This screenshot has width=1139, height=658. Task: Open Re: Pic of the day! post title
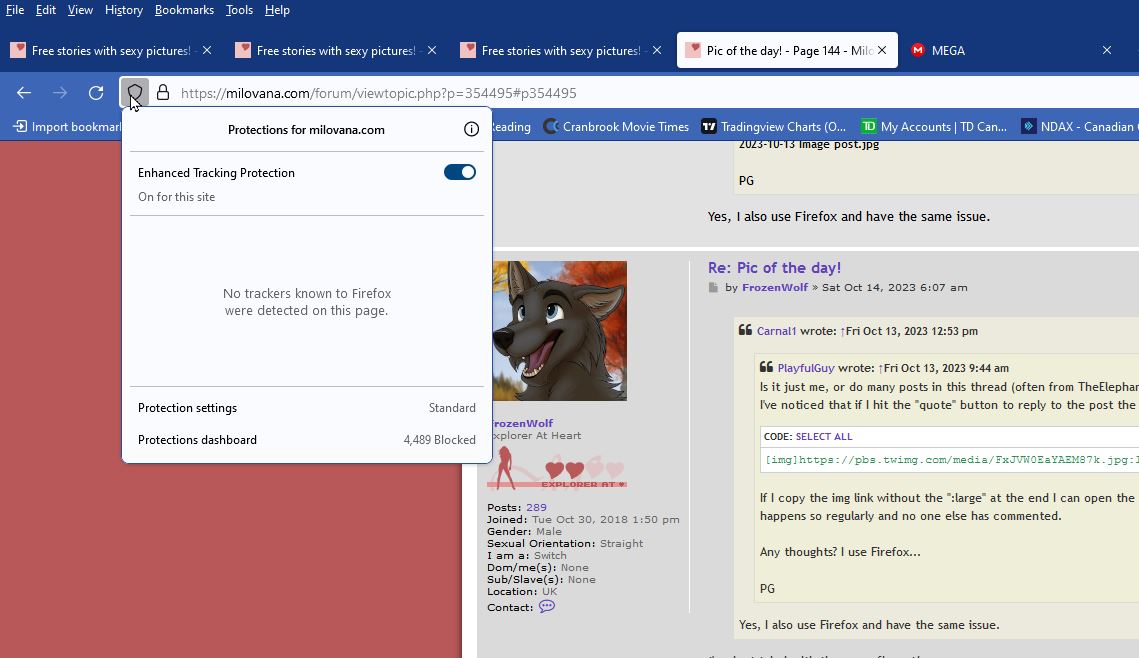tap(774, 267)
